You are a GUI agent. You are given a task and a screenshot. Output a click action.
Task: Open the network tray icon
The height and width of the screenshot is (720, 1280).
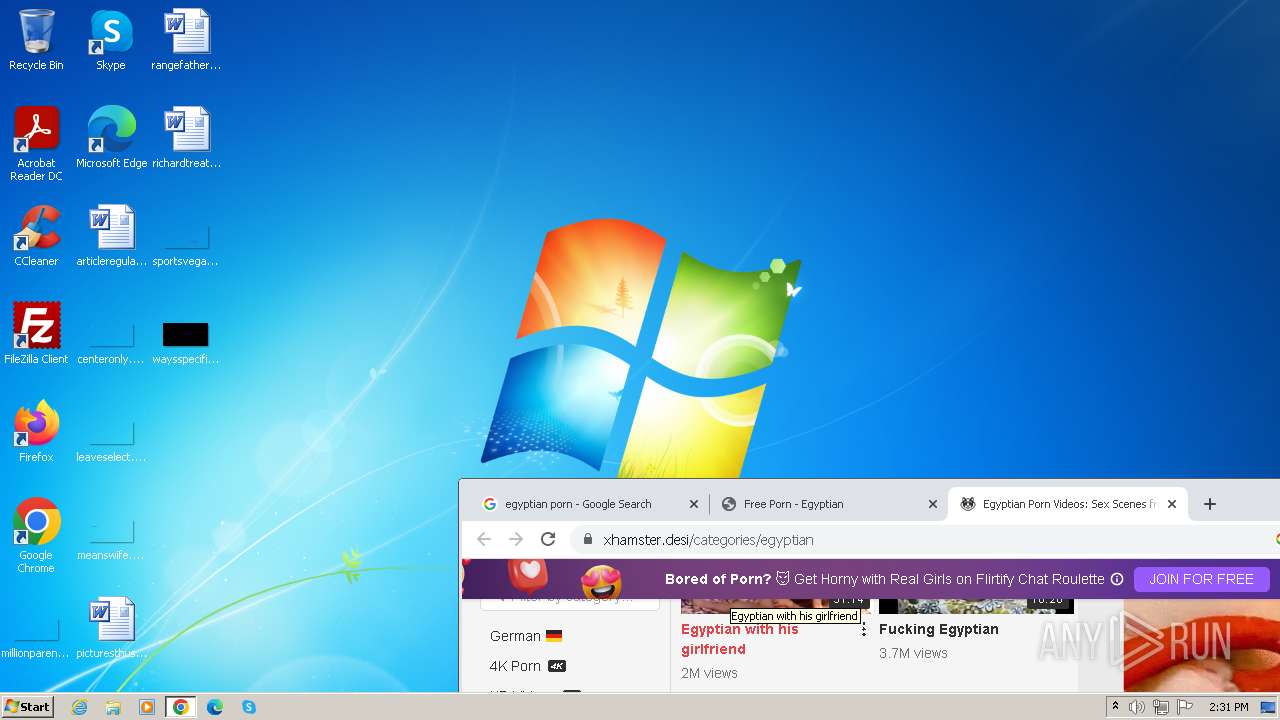[1161, 707]
